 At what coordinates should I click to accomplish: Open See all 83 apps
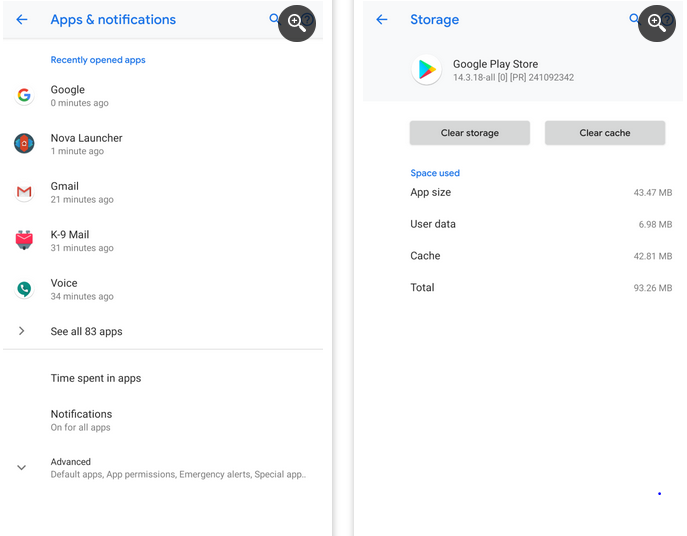163,331
